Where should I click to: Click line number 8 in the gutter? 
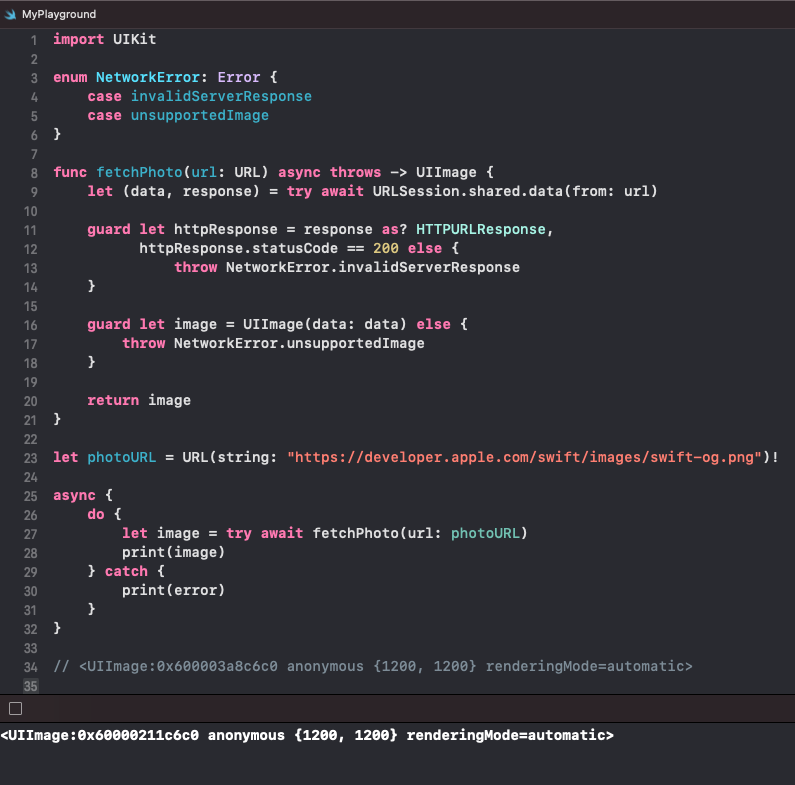pyautogui.click(x=33, y=172)
